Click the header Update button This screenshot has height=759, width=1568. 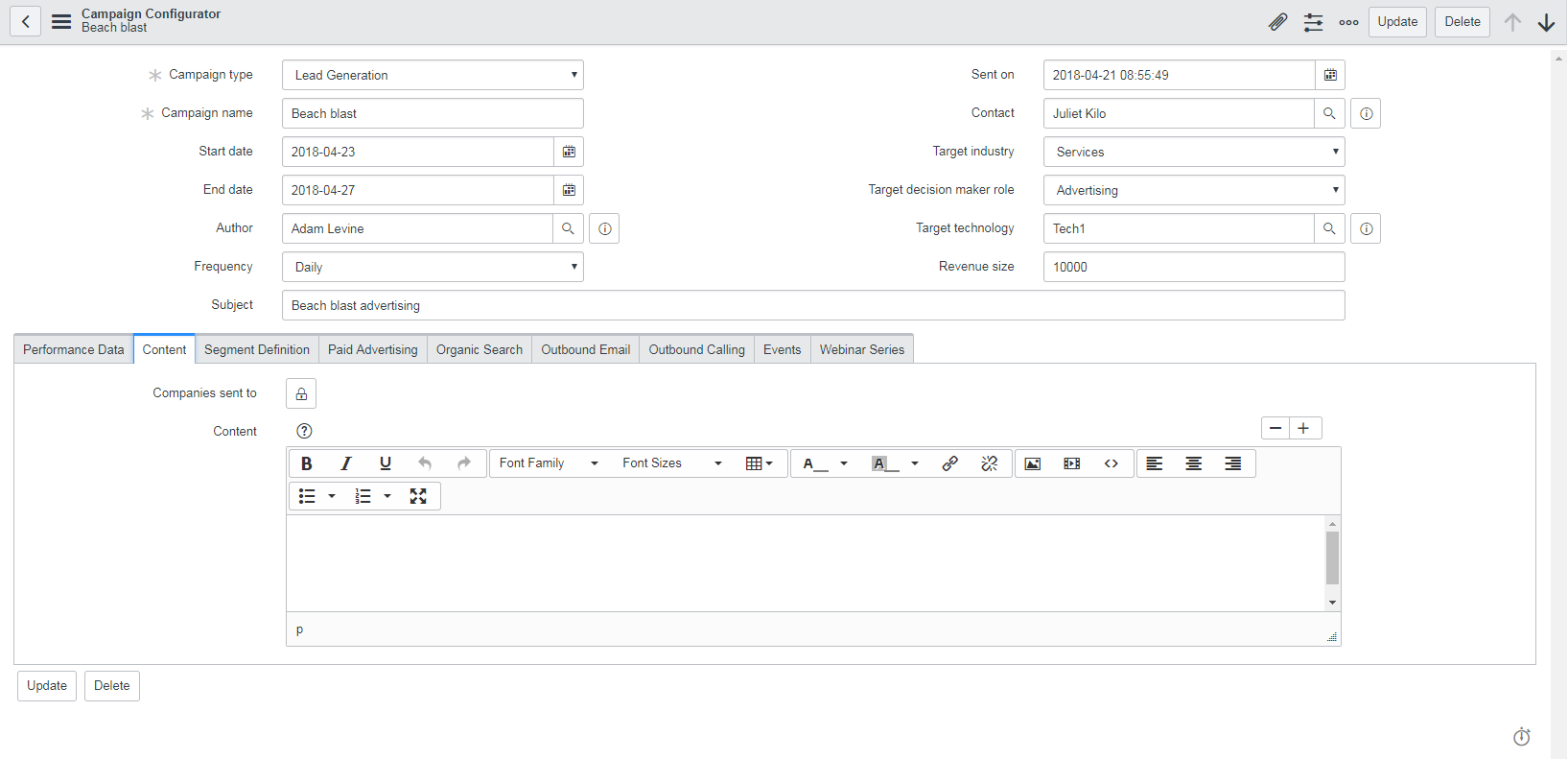(x=1397, y=22)
